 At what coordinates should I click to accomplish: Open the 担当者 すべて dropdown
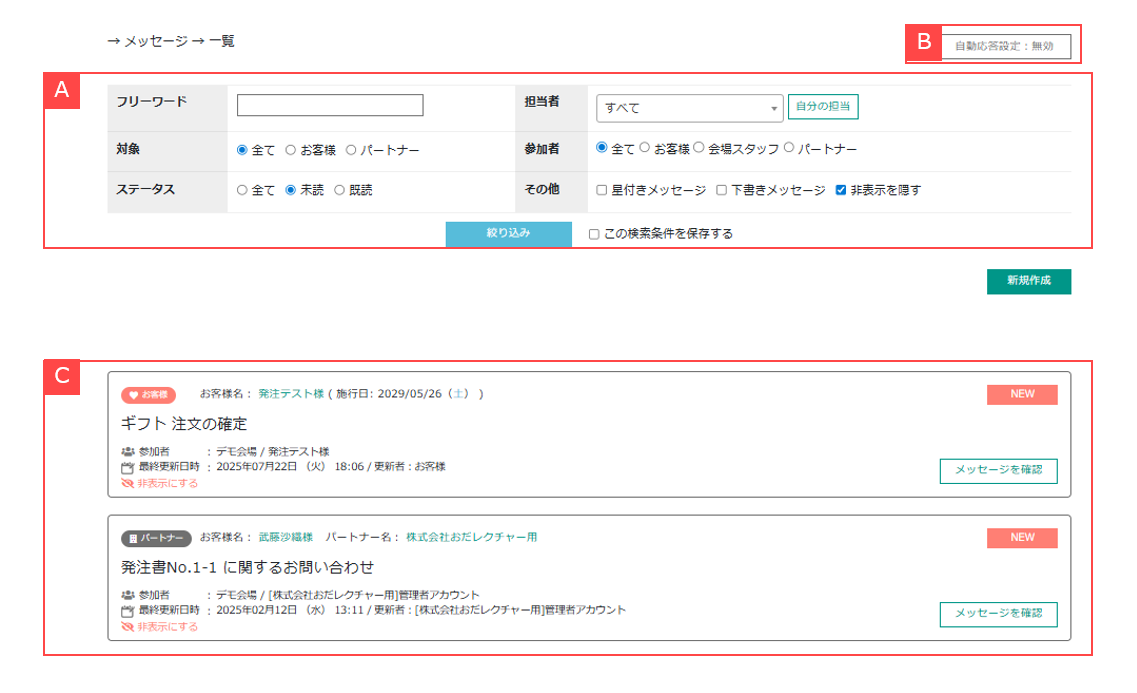click(689, 108)
